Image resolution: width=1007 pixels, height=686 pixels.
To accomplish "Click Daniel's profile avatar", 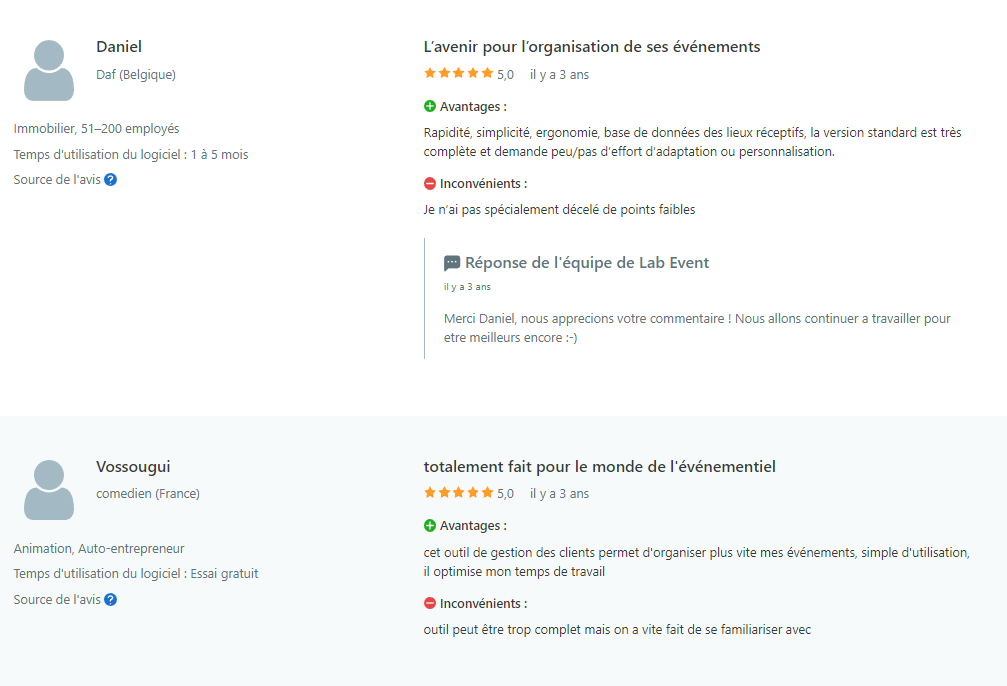I will [49, 71].
